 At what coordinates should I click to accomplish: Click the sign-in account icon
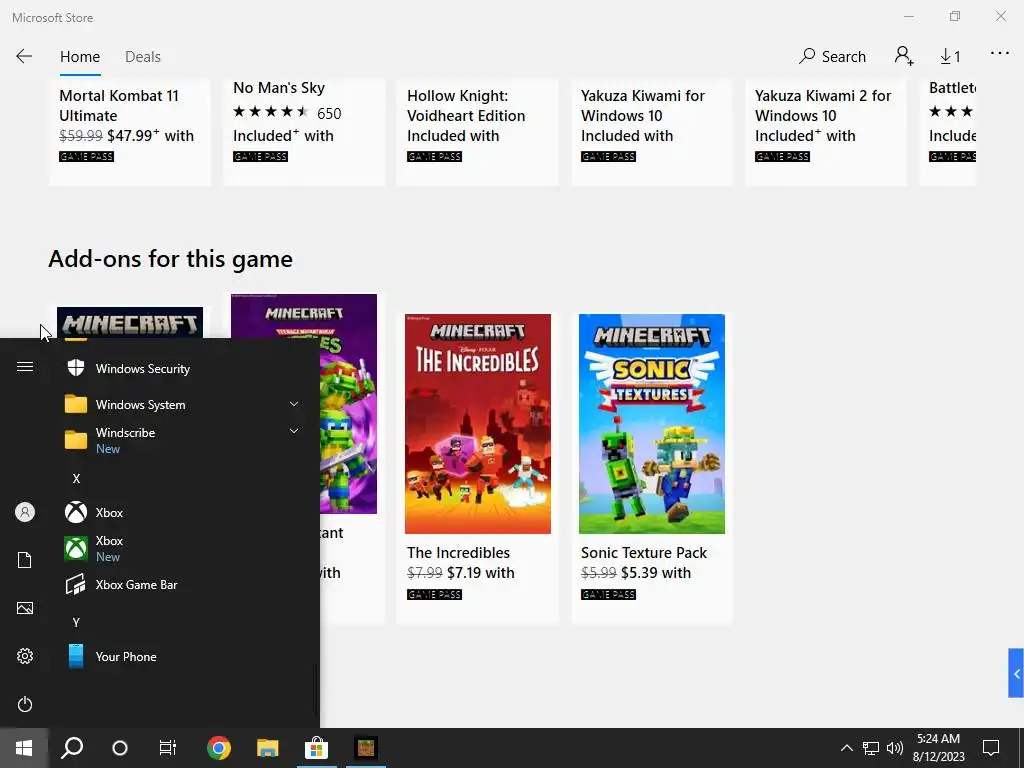pyautogui.click(x=904, y=56)
